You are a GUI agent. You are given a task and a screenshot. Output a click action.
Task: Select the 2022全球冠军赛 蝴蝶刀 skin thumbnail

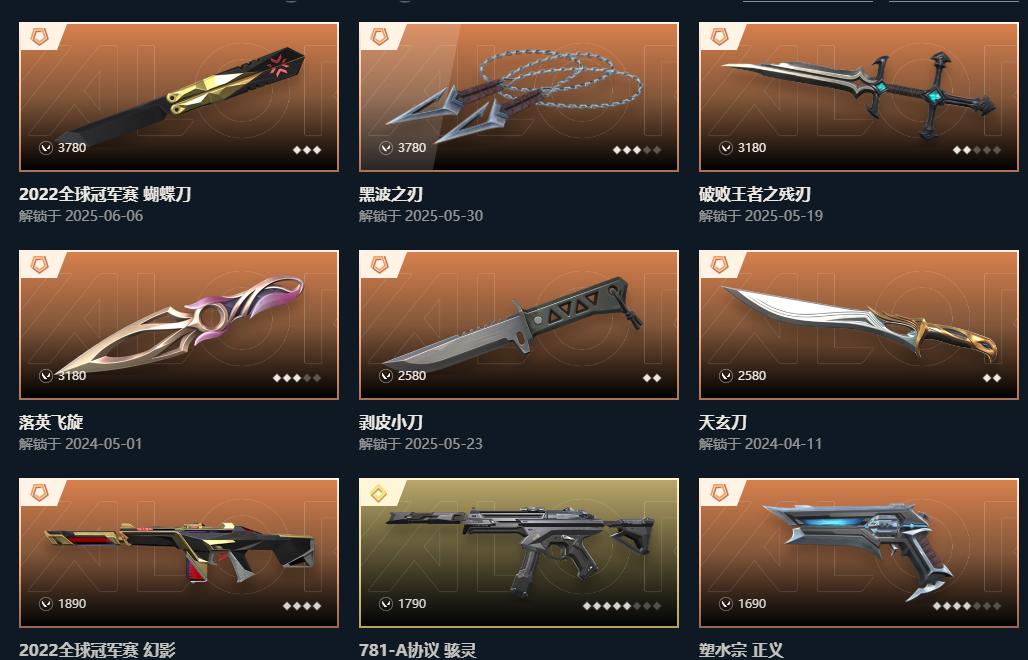click(x=179, y=97)
